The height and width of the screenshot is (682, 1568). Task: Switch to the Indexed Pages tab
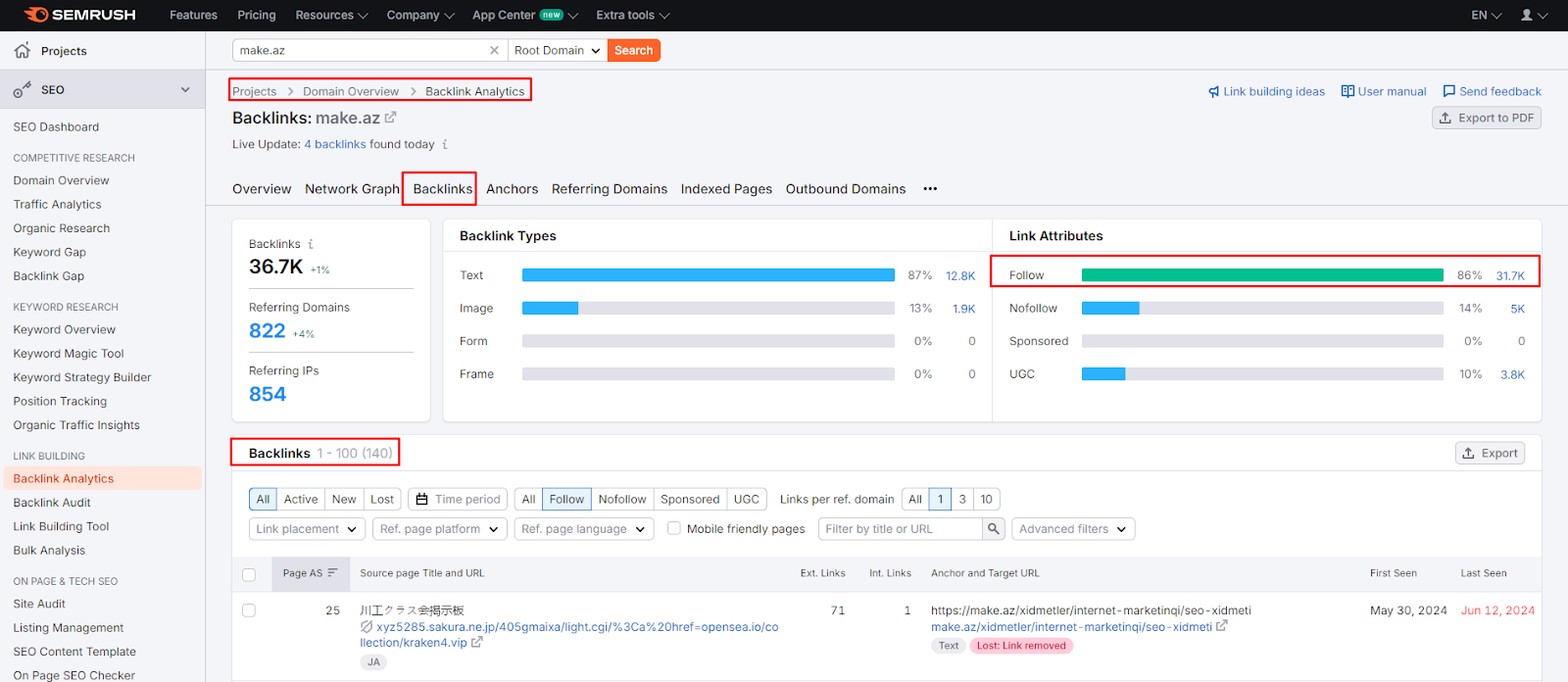tap(726, 189)
